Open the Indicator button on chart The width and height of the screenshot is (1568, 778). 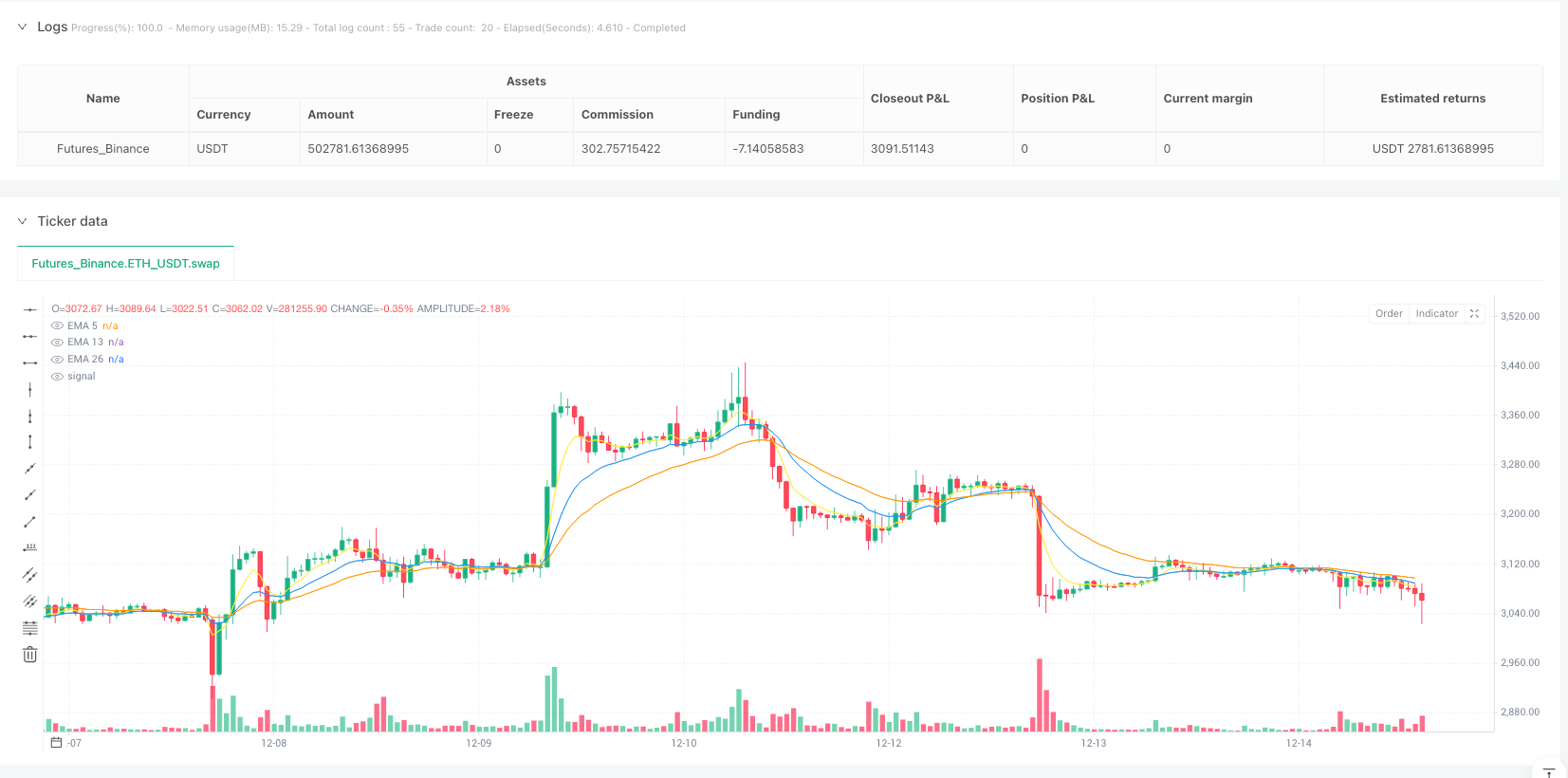pos(1436,314)
